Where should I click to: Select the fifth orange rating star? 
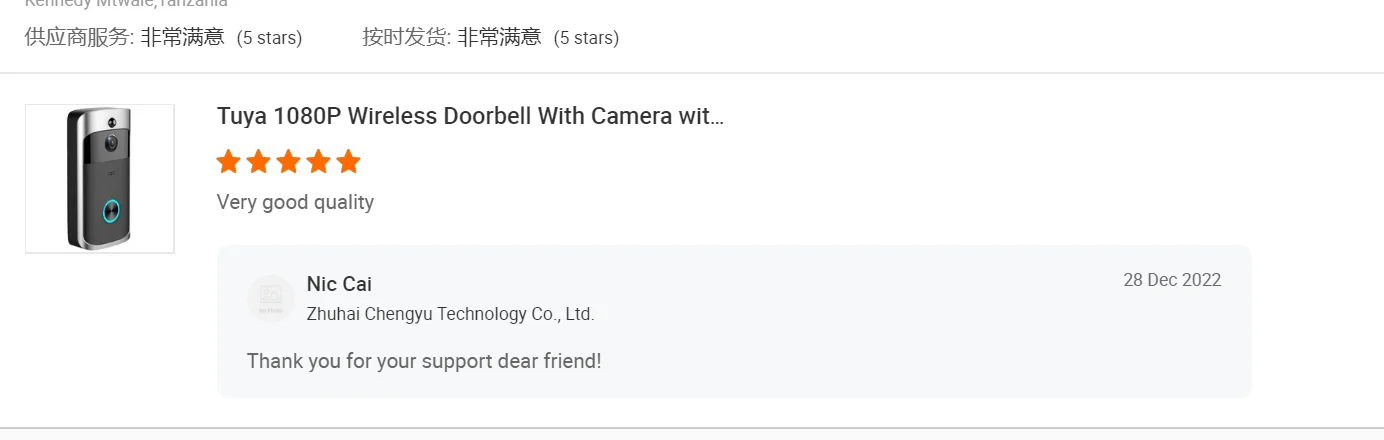[x=348, y=162]
